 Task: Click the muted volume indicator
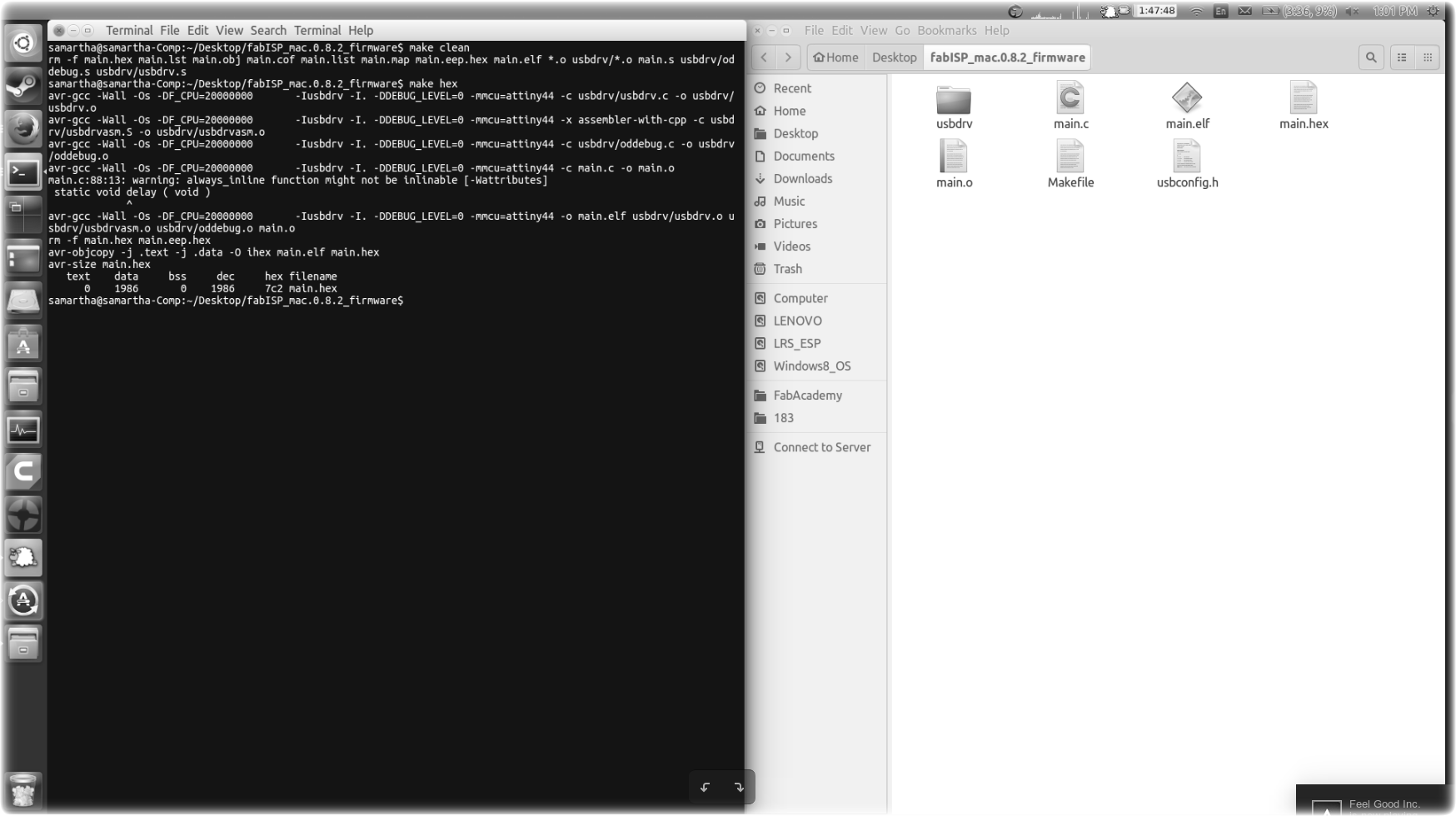[1352, 11]
